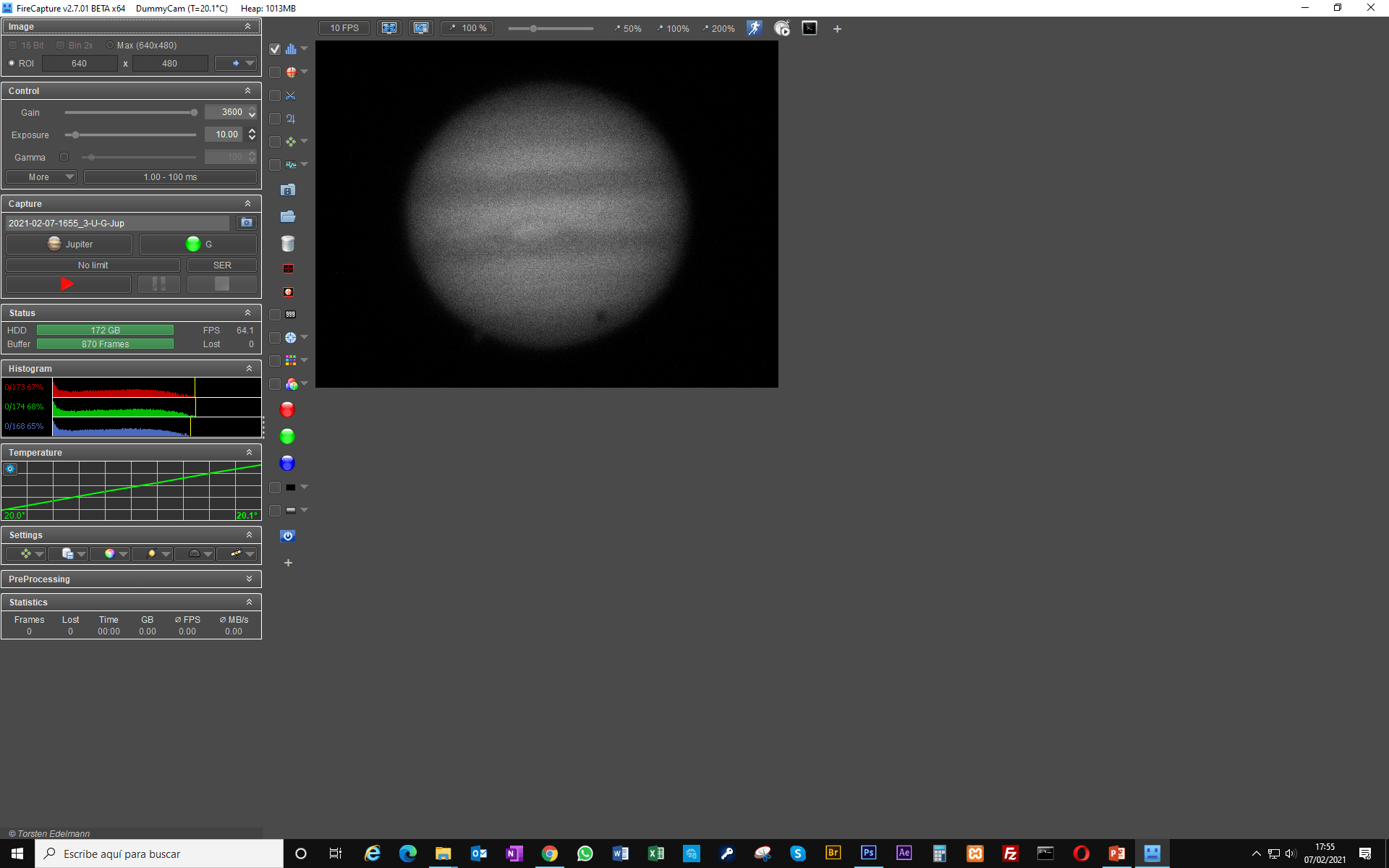Enable the color grid debayer checkbox
Screen dimensions: 1389x868
[275, 361]
